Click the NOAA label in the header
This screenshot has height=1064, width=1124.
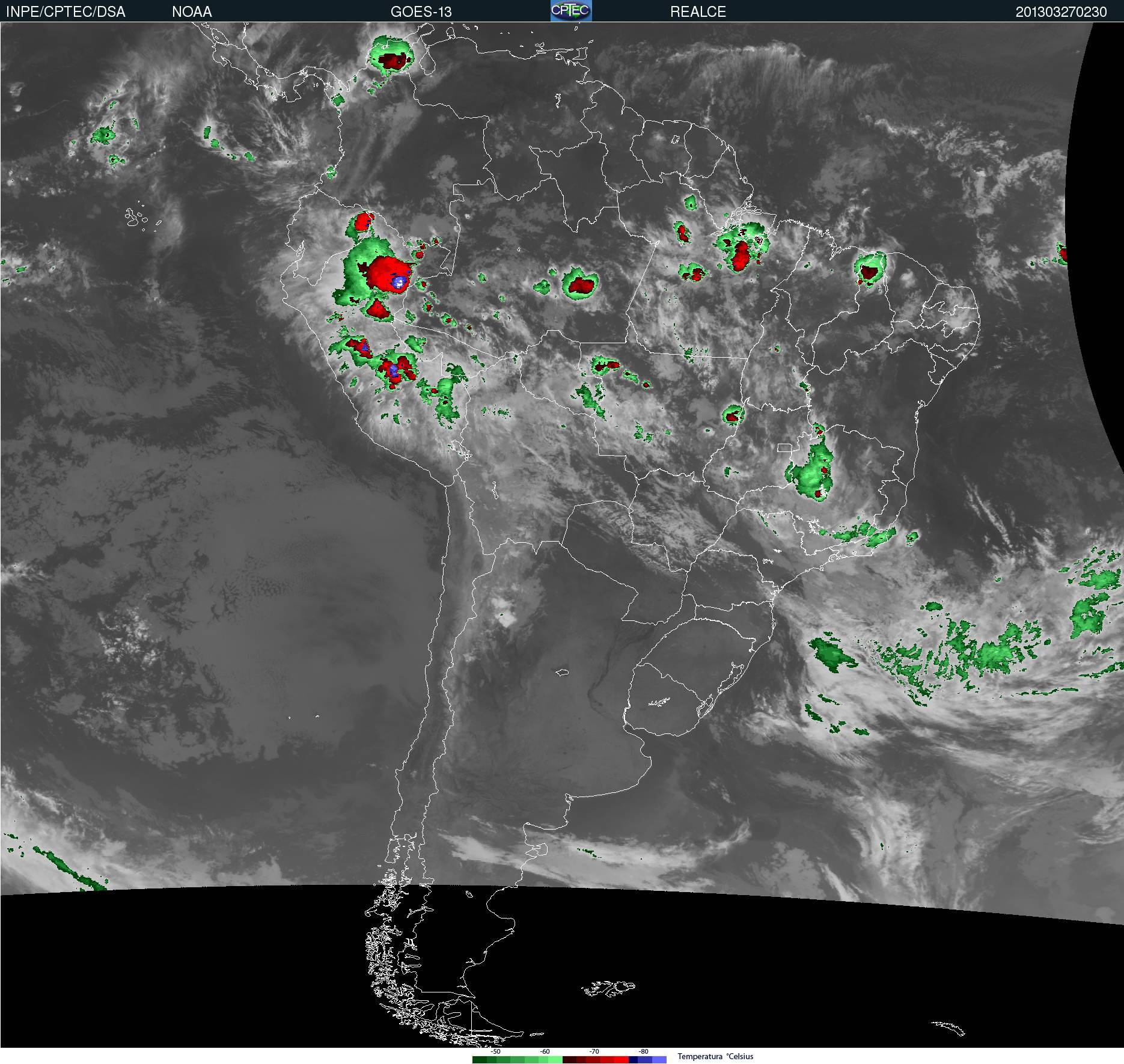click(192, 11)
